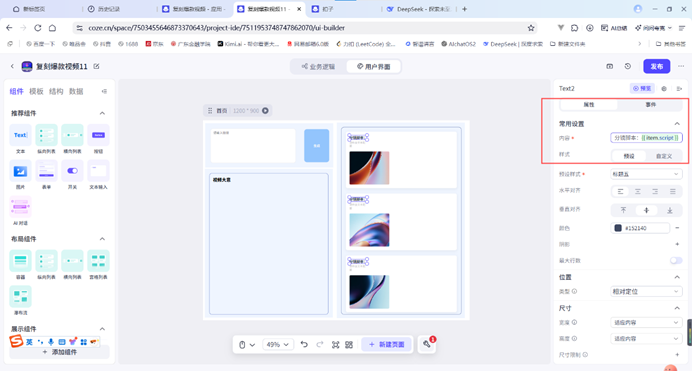The image size is (692, 371).
Task: Select left horizontal alignment
Action: click(x=621, y=191)
